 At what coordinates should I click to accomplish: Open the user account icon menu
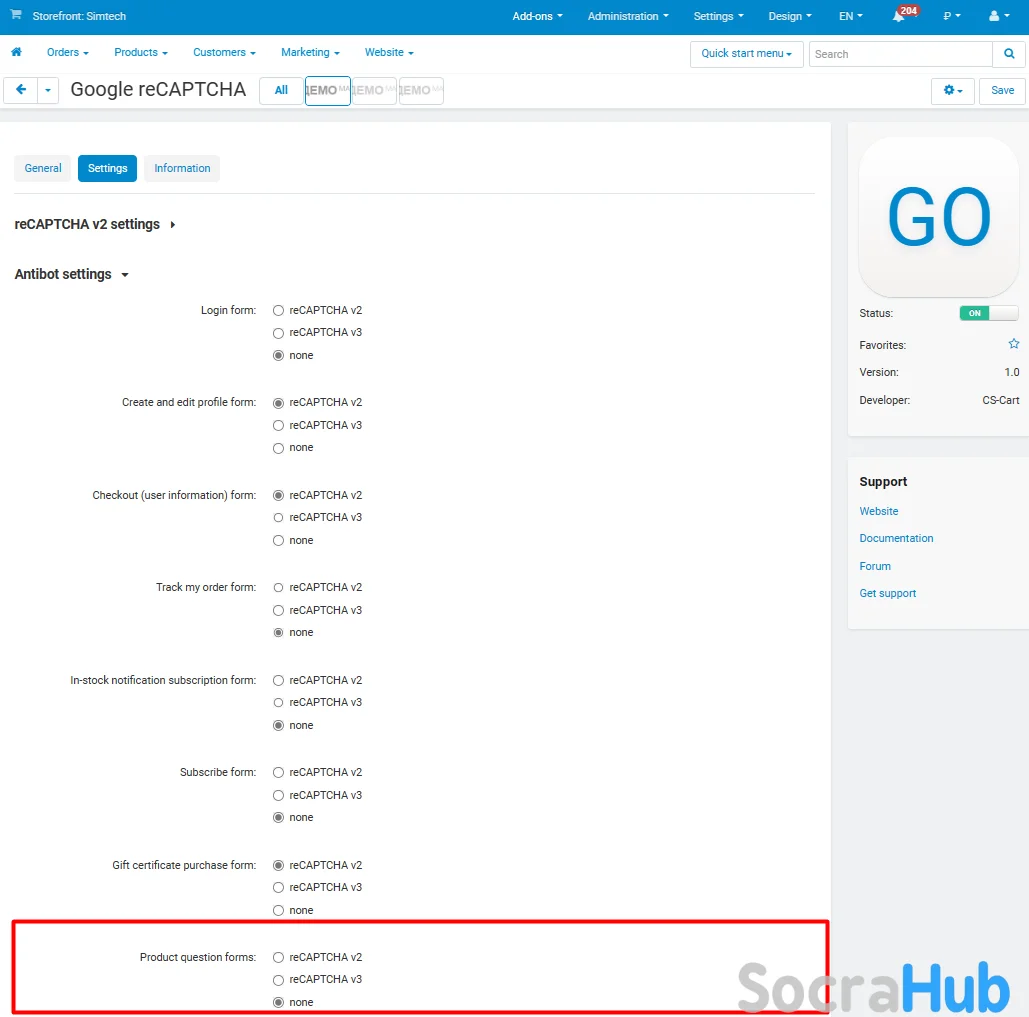pos(998,17)
